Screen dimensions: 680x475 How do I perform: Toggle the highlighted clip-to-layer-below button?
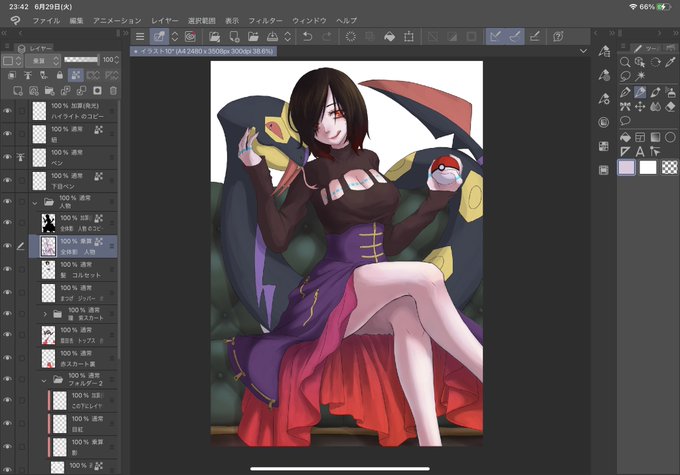[x=75, y=75]
